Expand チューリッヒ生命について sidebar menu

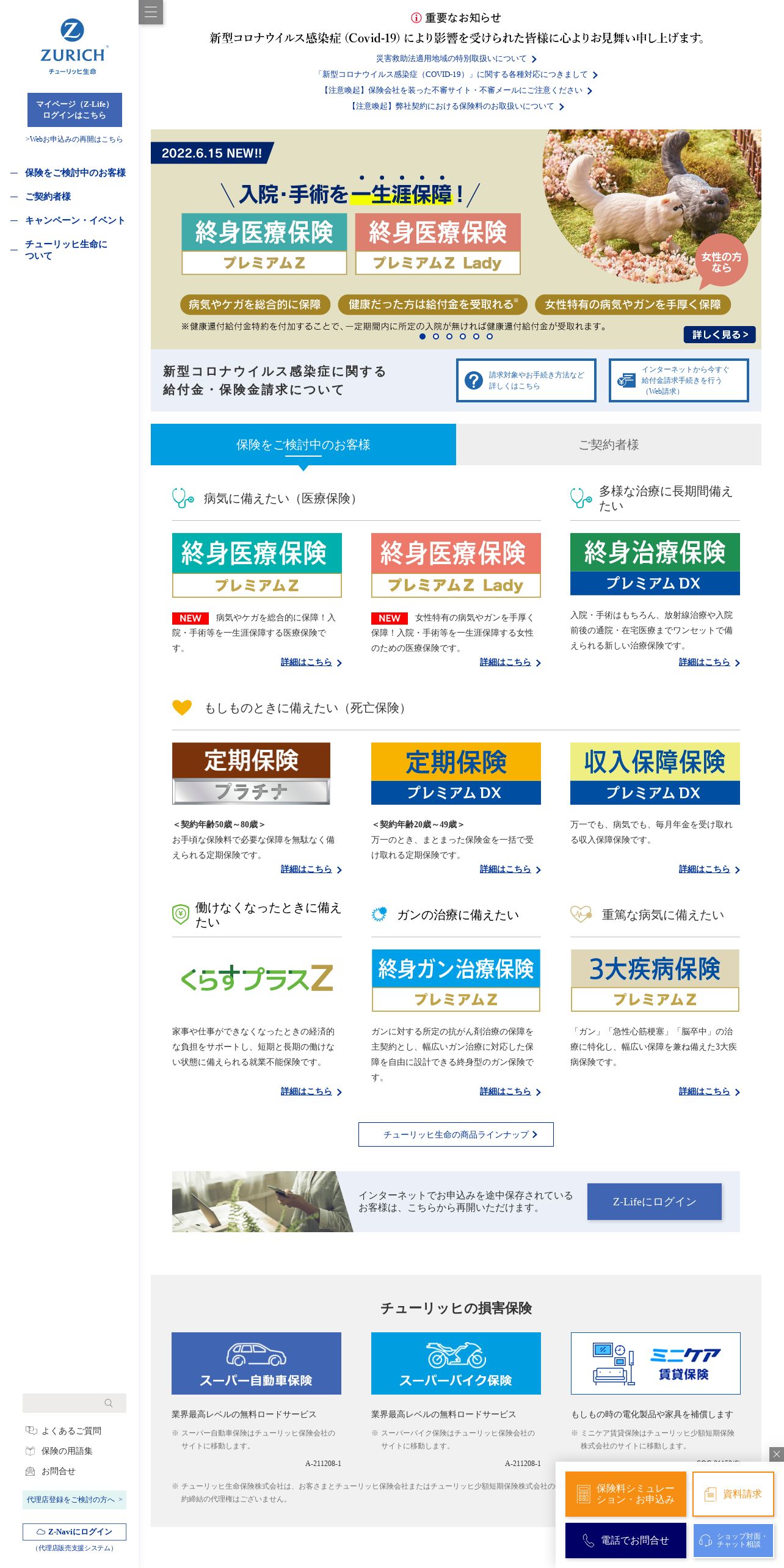66,250
